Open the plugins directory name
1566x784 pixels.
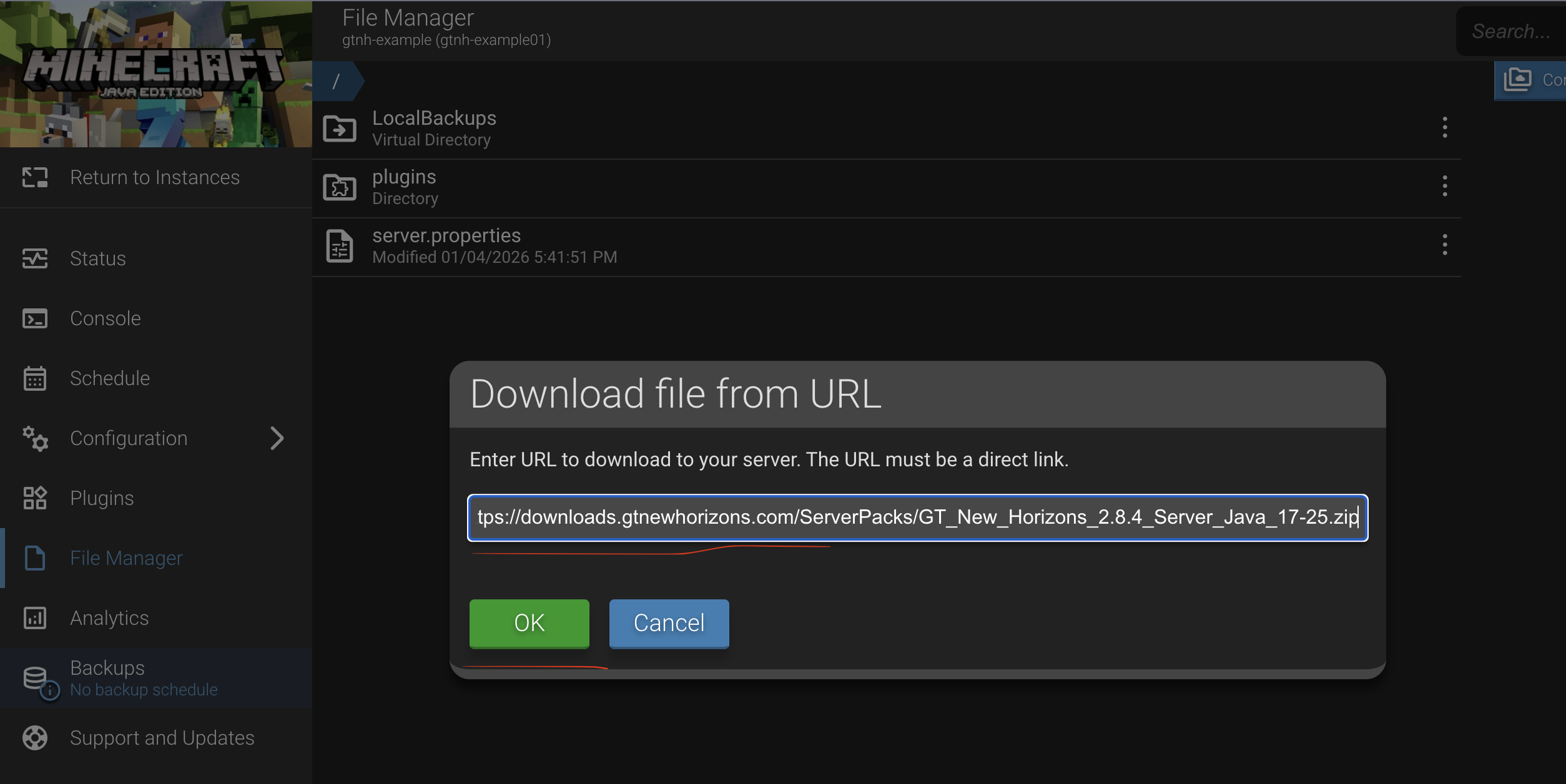point(404,177)
